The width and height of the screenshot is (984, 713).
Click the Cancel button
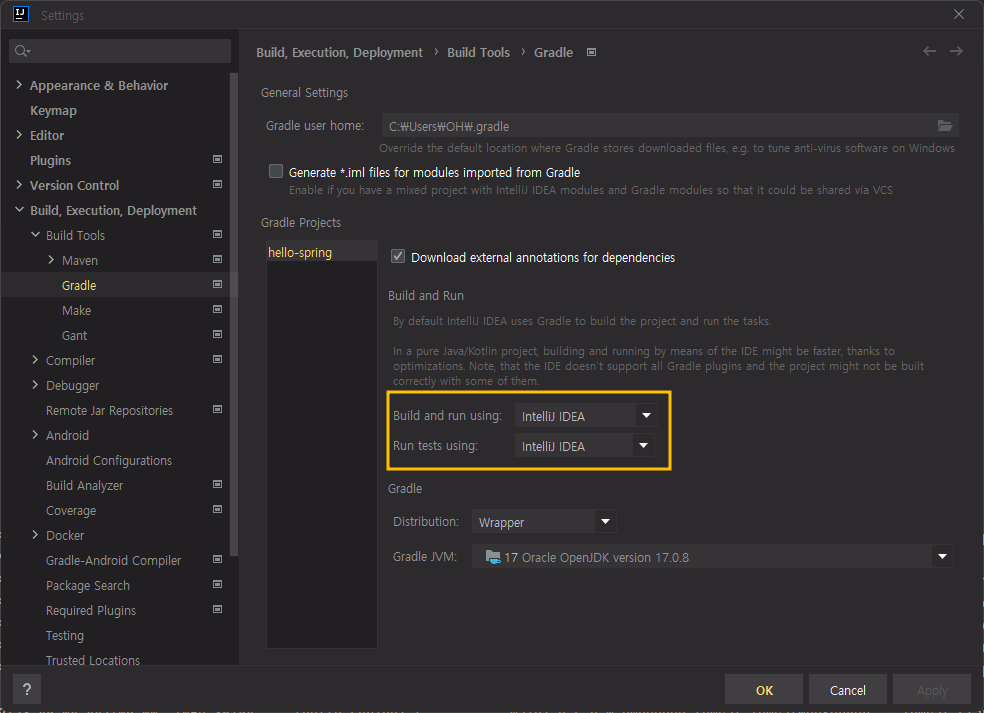[x=847, y=690]
